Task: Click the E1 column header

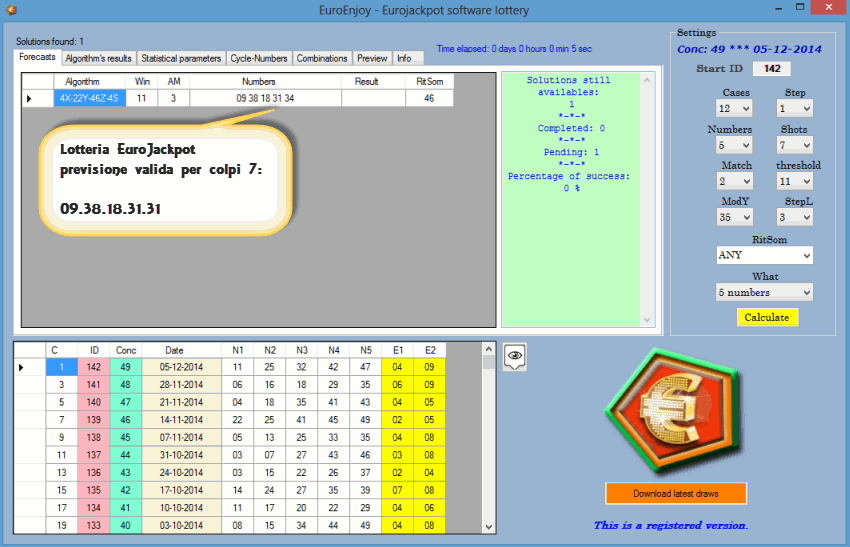Action: coord(397,350)
